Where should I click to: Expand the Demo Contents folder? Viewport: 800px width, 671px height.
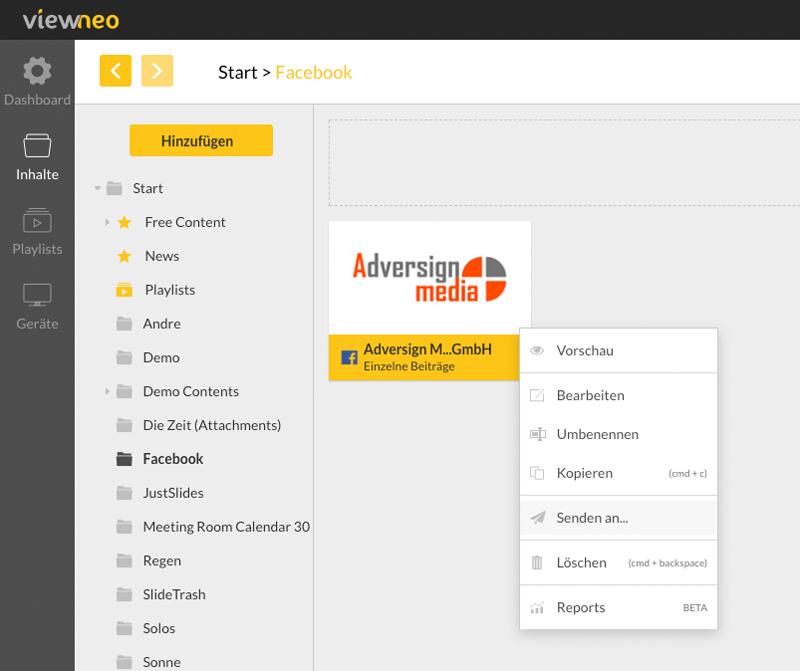click(x=107, y=391)
